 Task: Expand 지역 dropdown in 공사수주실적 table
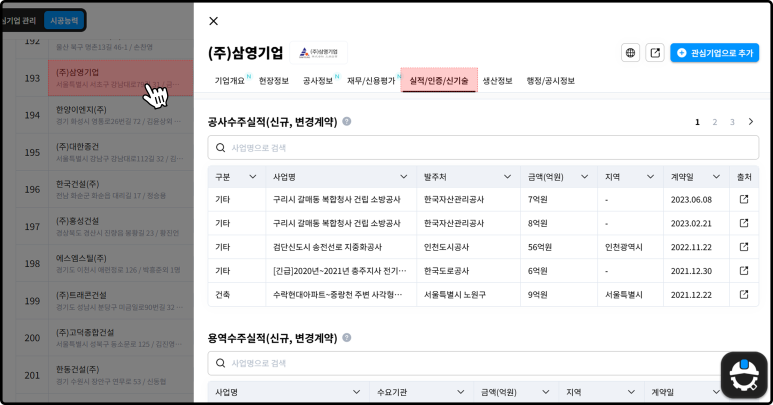(650, 176)
